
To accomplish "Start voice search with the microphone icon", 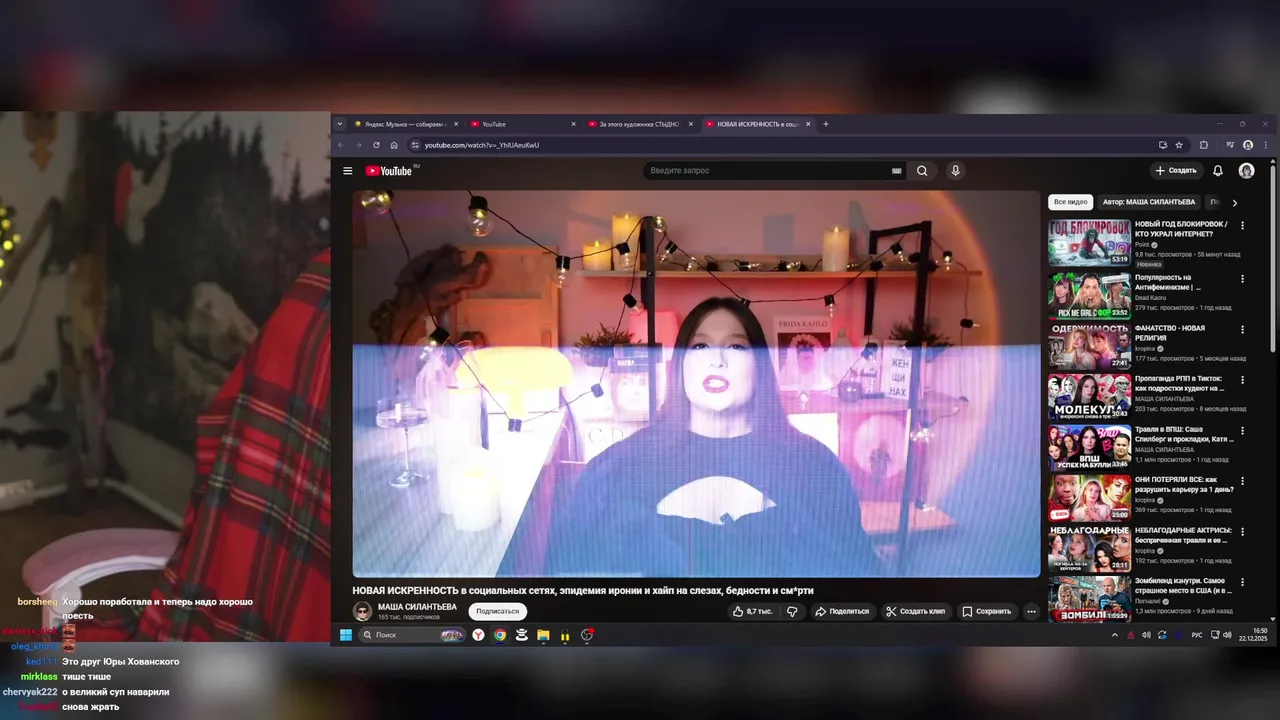I will coord(955,171).
